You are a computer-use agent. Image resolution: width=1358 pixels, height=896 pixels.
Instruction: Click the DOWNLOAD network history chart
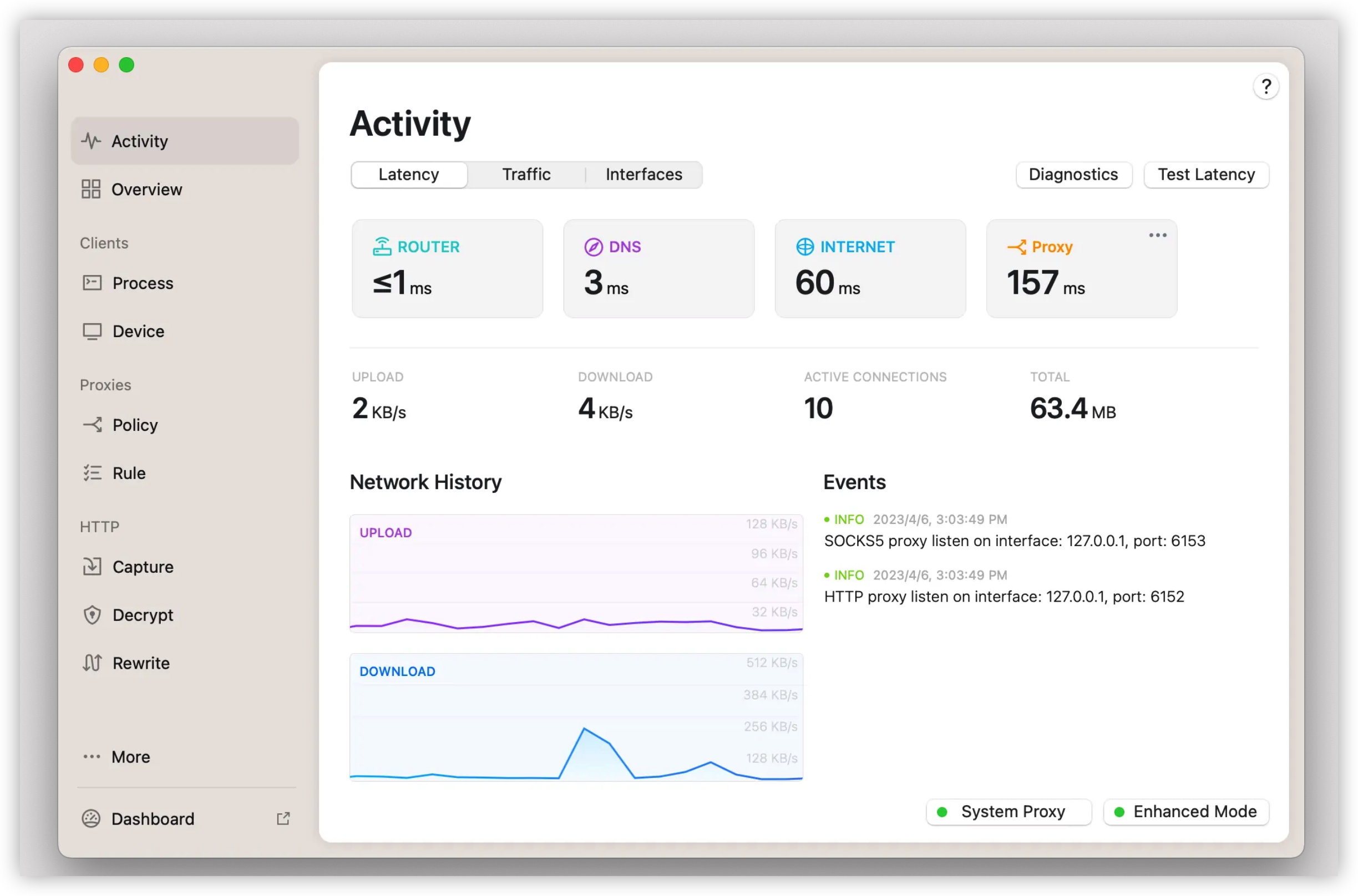point(576,717)
